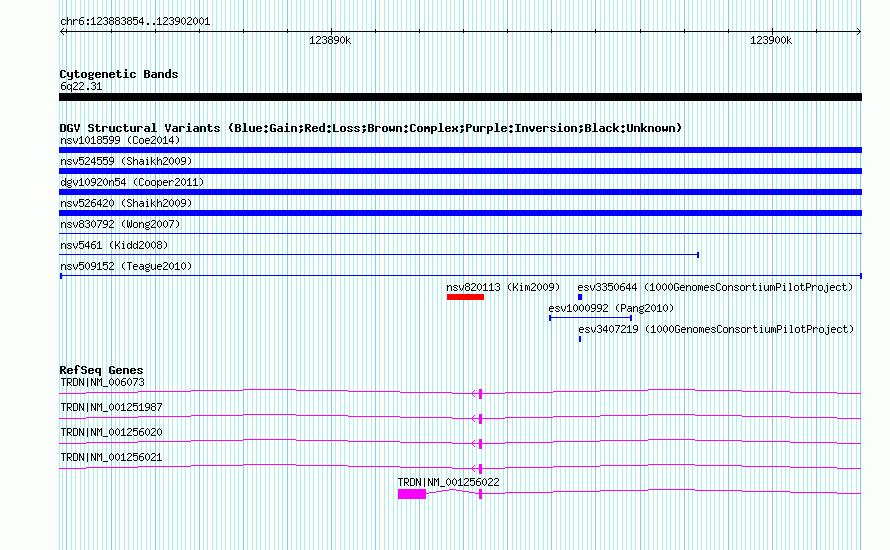Select variant label esv3407219 (1000GenomesConsortiumPilotProject)
This screenshot has width=890, height=550.
coord(716,329)
